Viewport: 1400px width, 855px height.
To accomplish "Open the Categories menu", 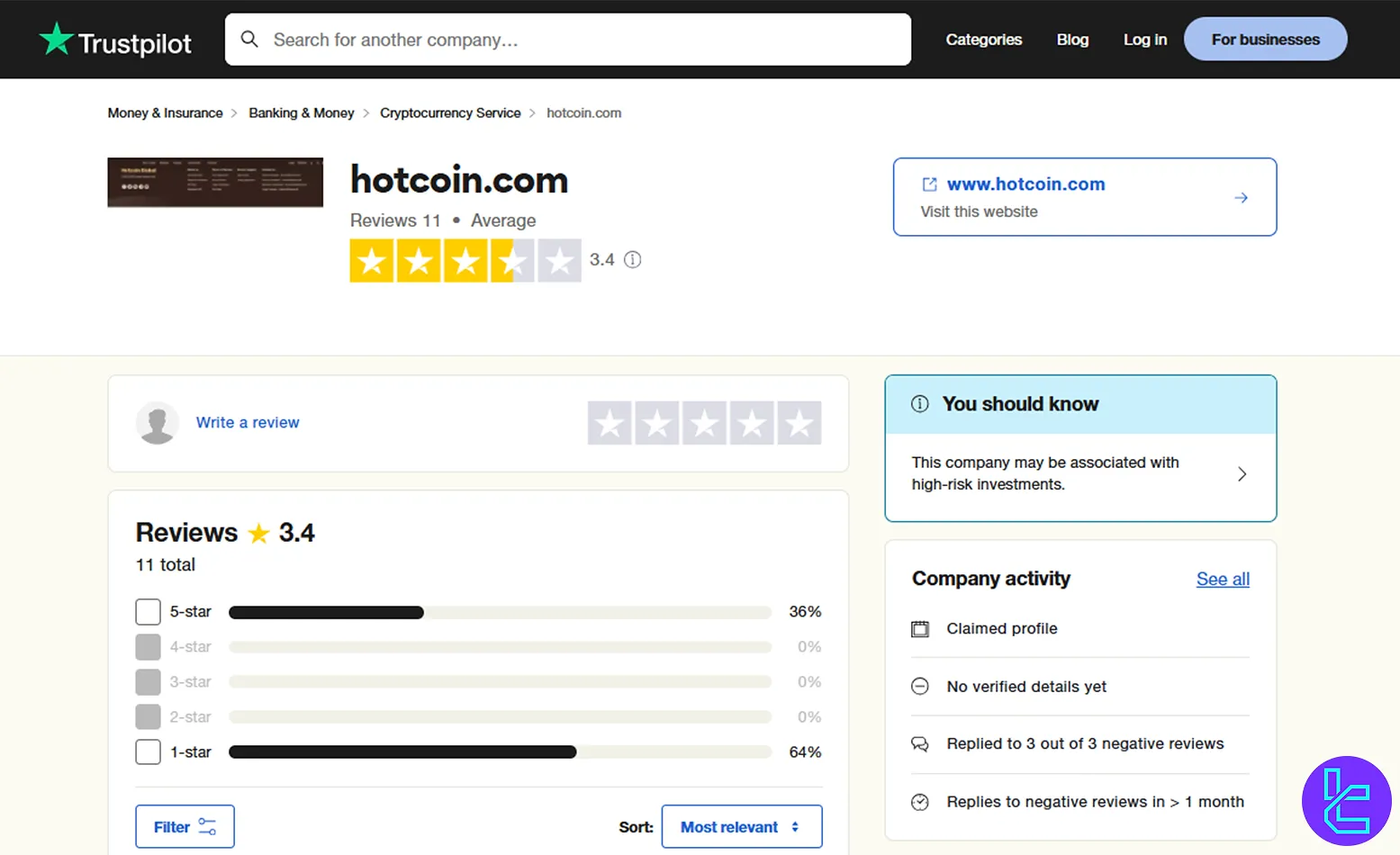I will [983, 40].
